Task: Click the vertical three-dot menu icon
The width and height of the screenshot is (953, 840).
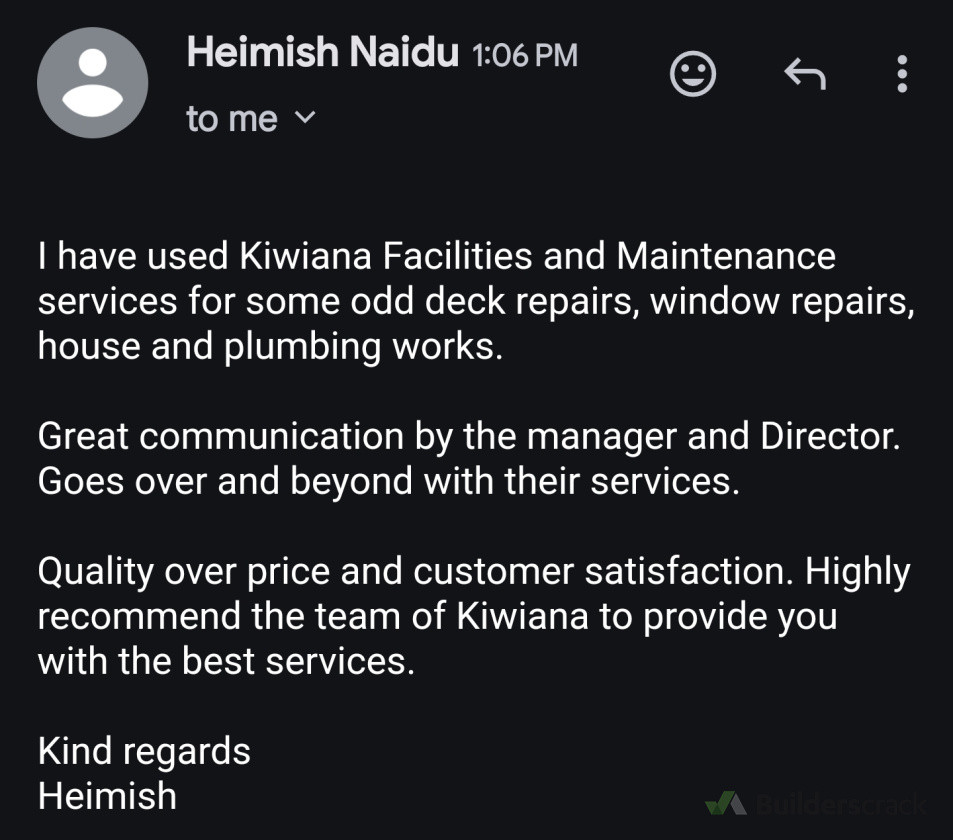Action: tap(901, 72)
